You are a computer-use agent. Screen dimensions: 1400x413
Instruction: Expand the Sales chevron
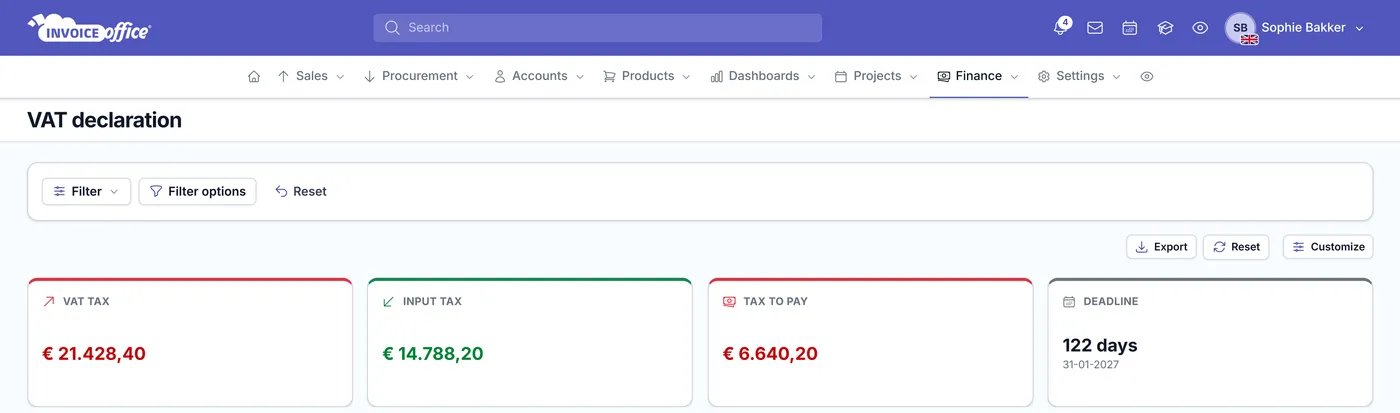[340, 76]
